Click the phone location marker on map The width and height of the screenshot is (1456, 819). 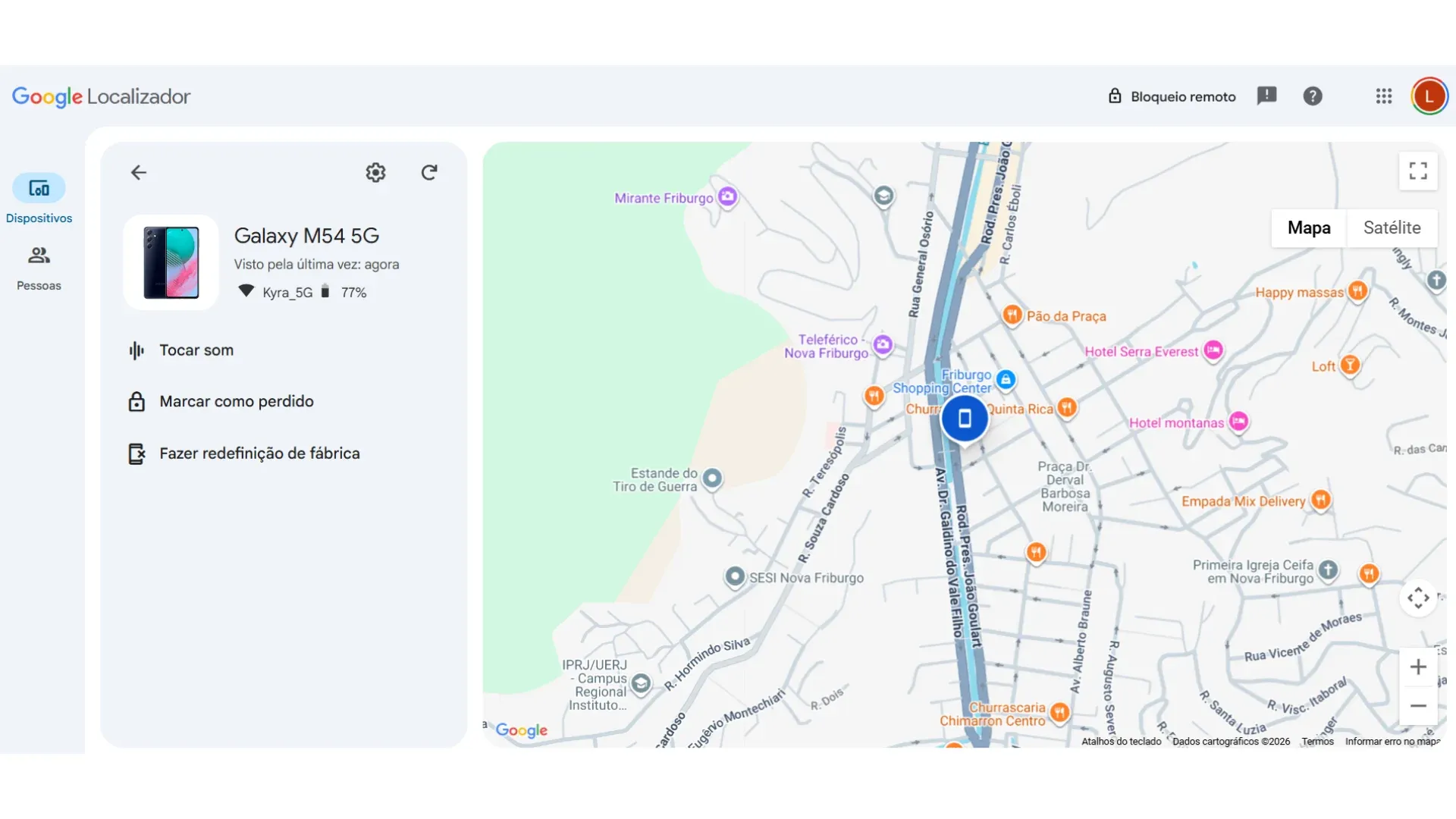tap(964, 419)
